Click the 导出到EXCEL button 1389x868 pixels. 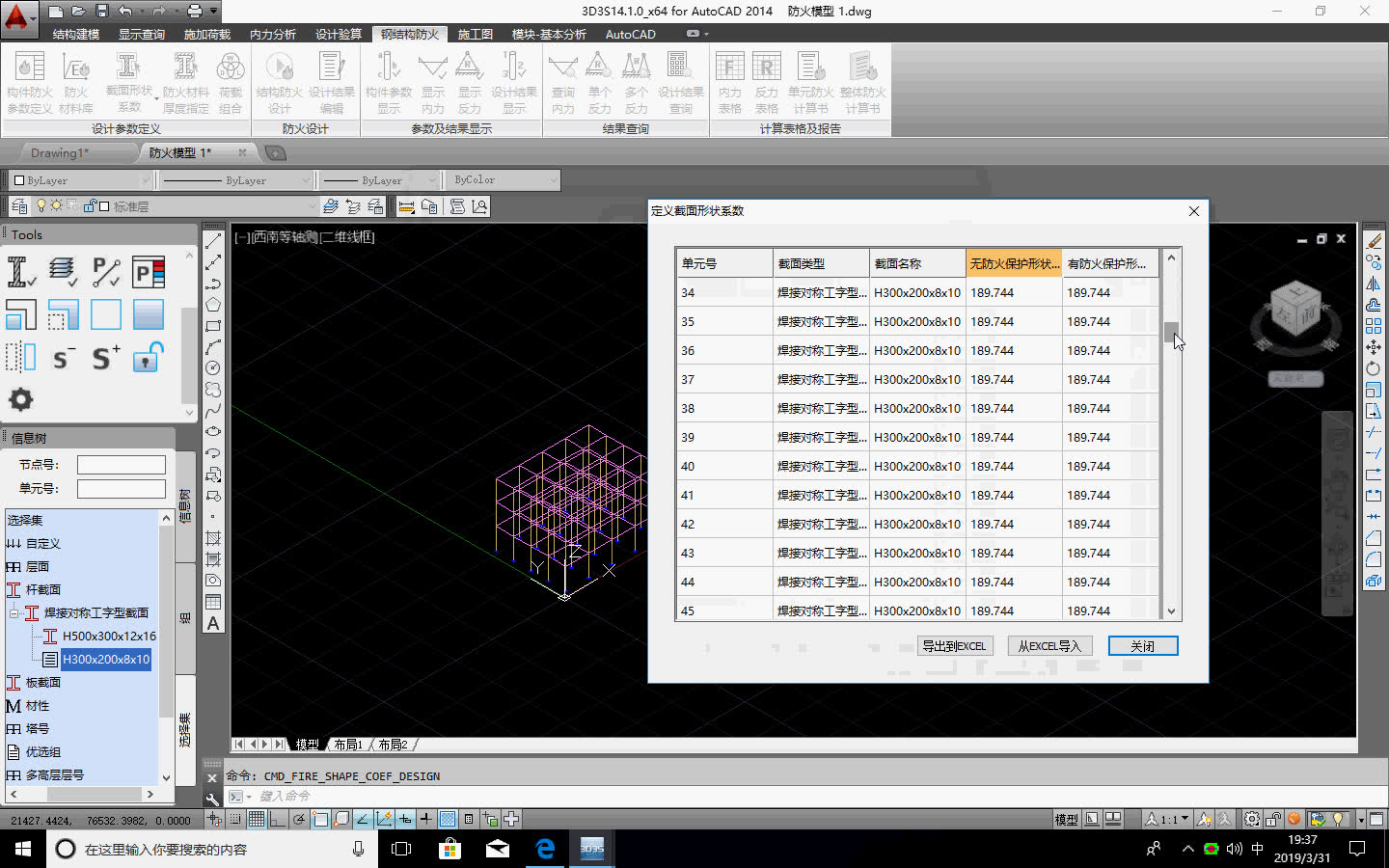point(954,646)
